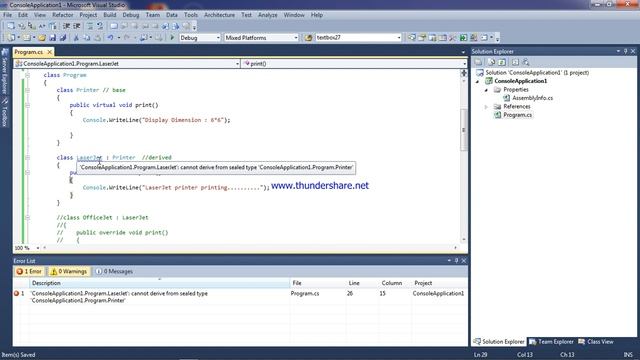Close the Program.cs tab with its X
640x360 pixels.
[49, 52]
